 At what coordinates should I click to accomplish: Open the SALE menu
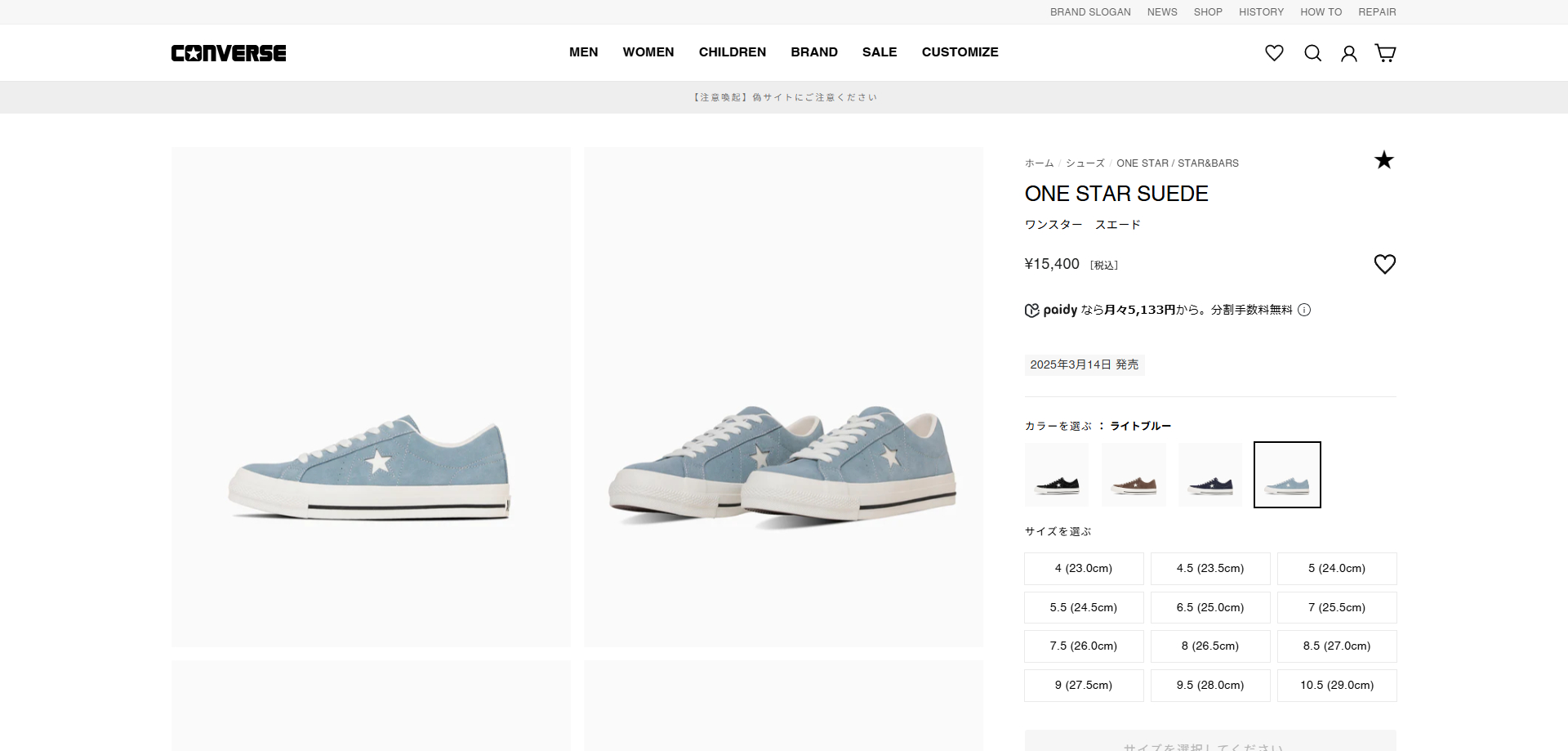[x=880, y=51]
